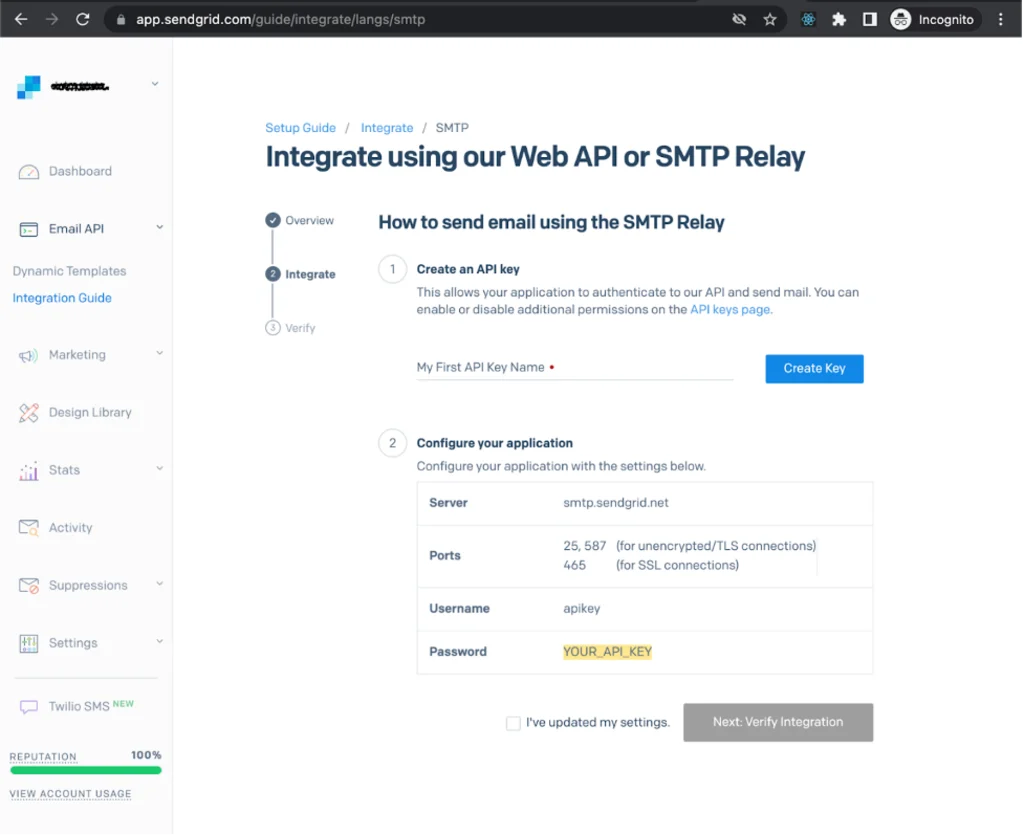Click the Activity envelope icon
The height and width of the screenshot is (835, 1024).
click(x=29, y=528)
